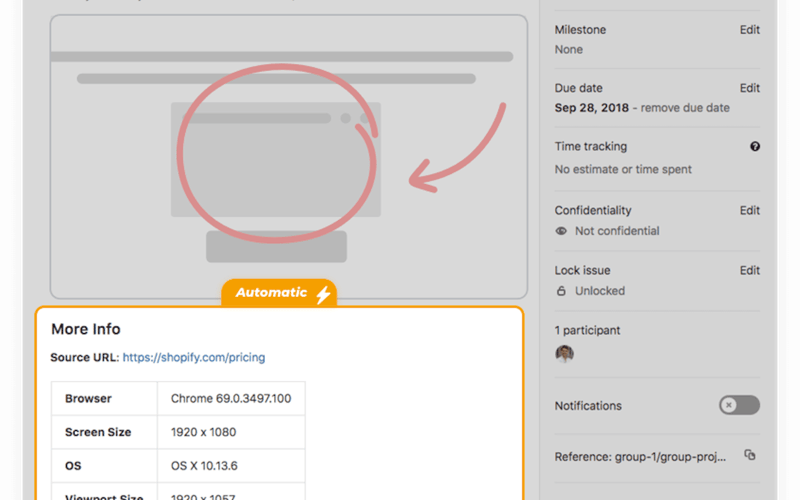Screen dimensions: 800x500
Task: Open Time tracking help question icon
Action: [755, 146]
